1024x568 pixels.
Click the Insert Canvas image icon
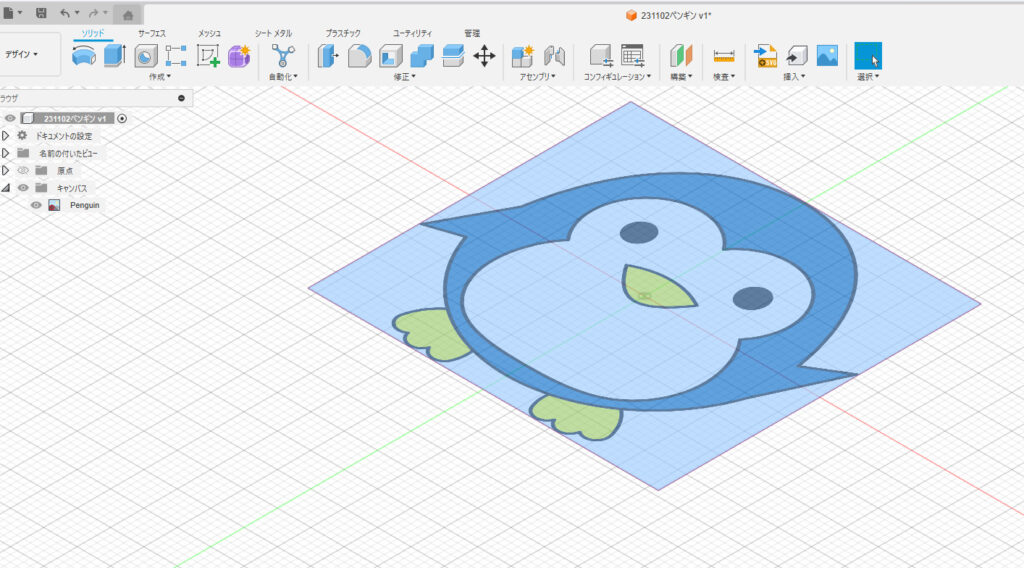click(x=826, y=55)
